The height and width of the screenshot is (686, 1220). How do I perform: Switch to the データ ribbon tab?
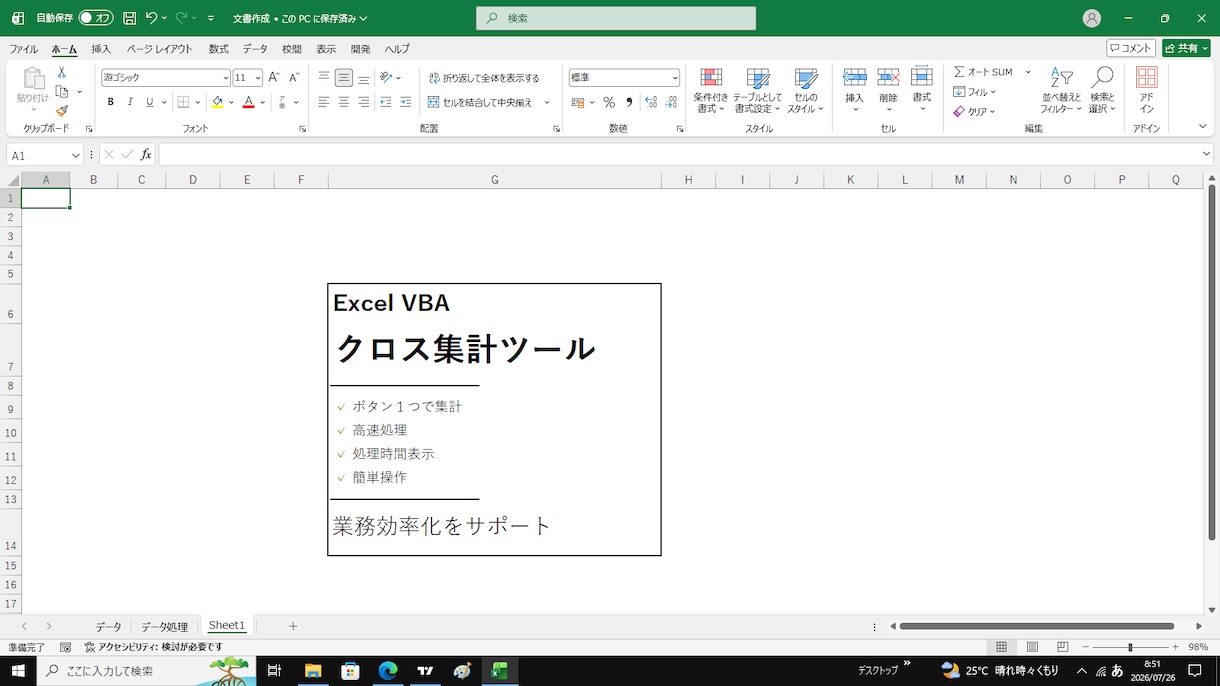click(255, 49)
